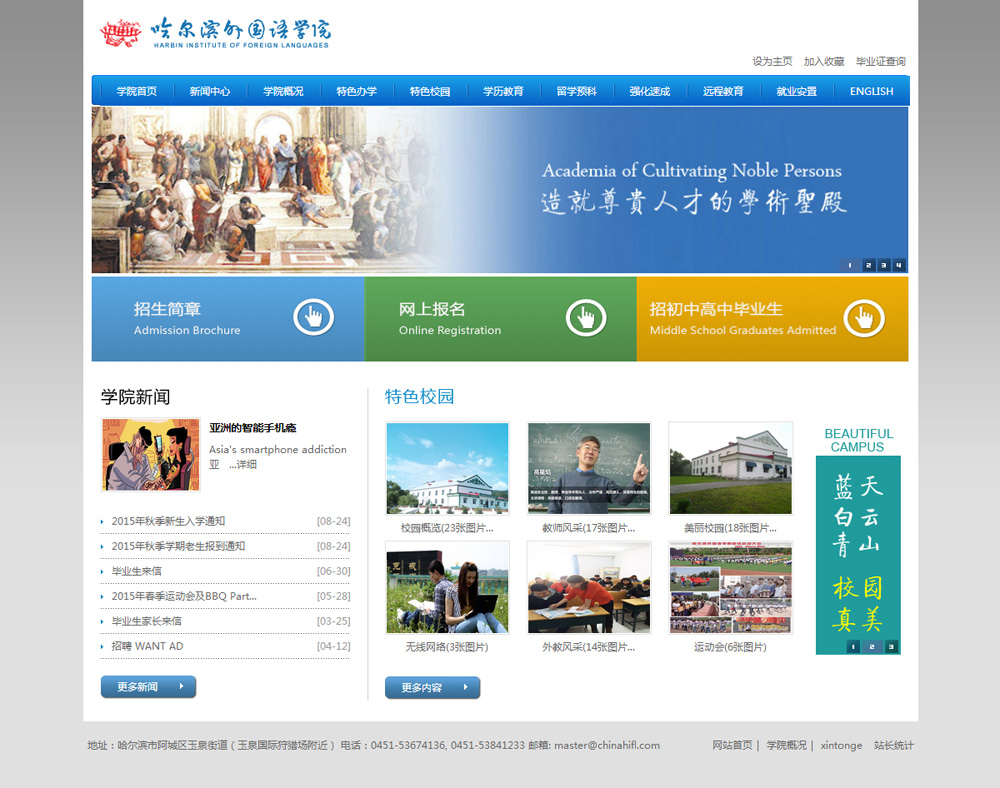
Task: Click the 特色校园 section heading
Action: pos(419,397)
